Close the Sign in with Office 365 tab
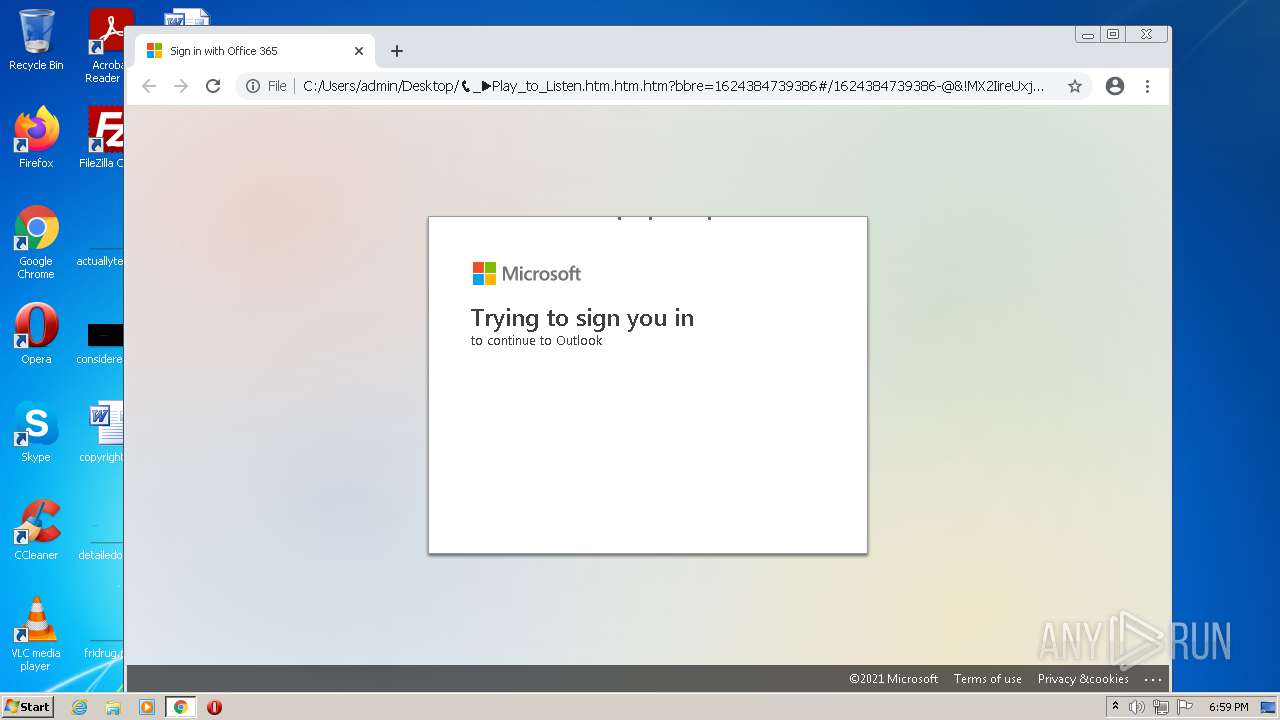Screen dimensions: 1280x720 coord(359,51)
